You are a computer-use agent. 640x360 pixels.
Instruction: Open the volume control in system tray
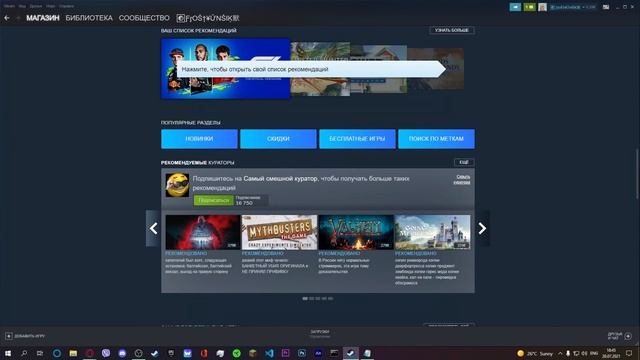coord(584,353)
